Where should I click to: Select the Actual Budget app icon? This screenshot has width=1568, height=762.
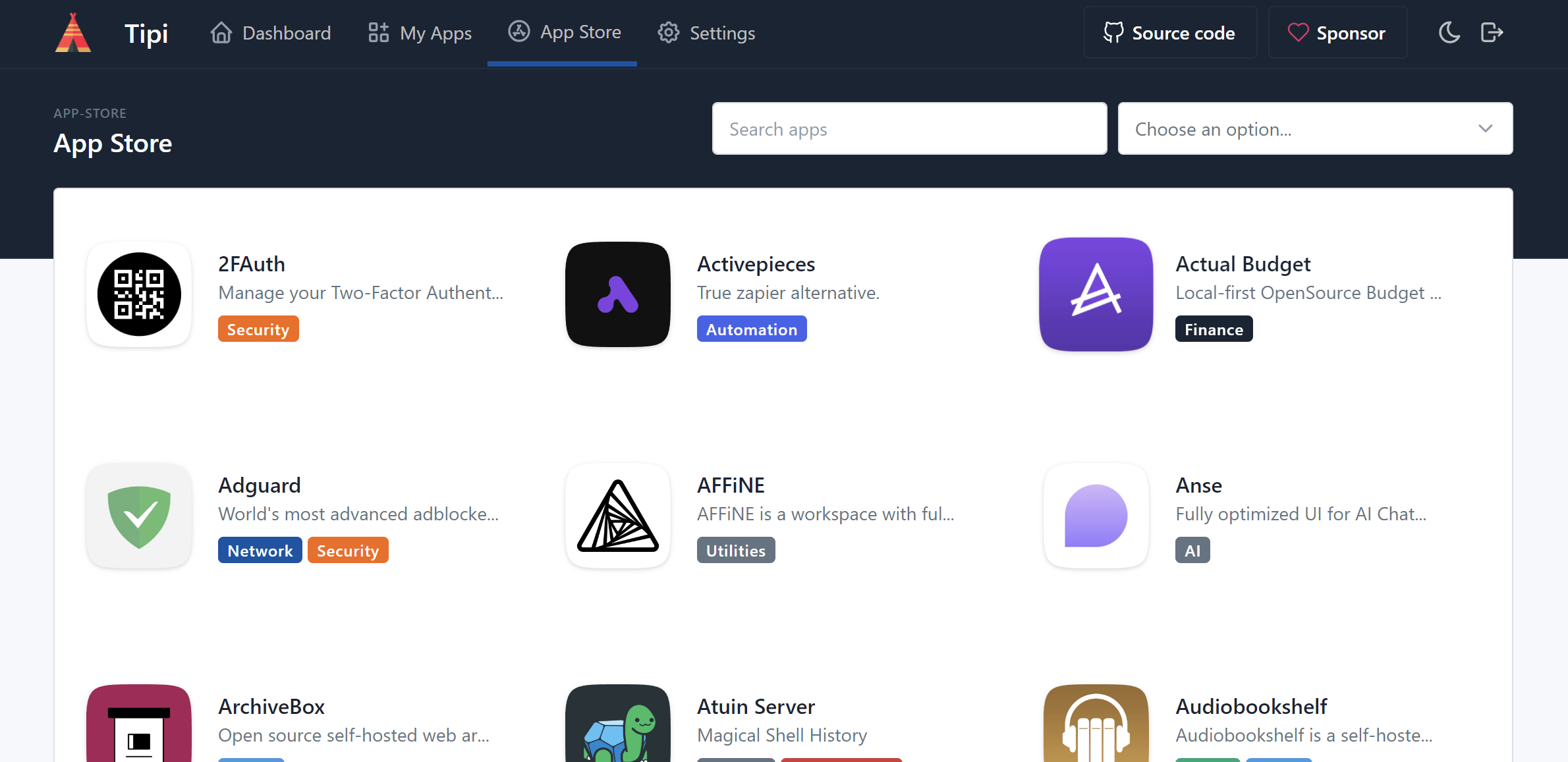click(1096, 294)
